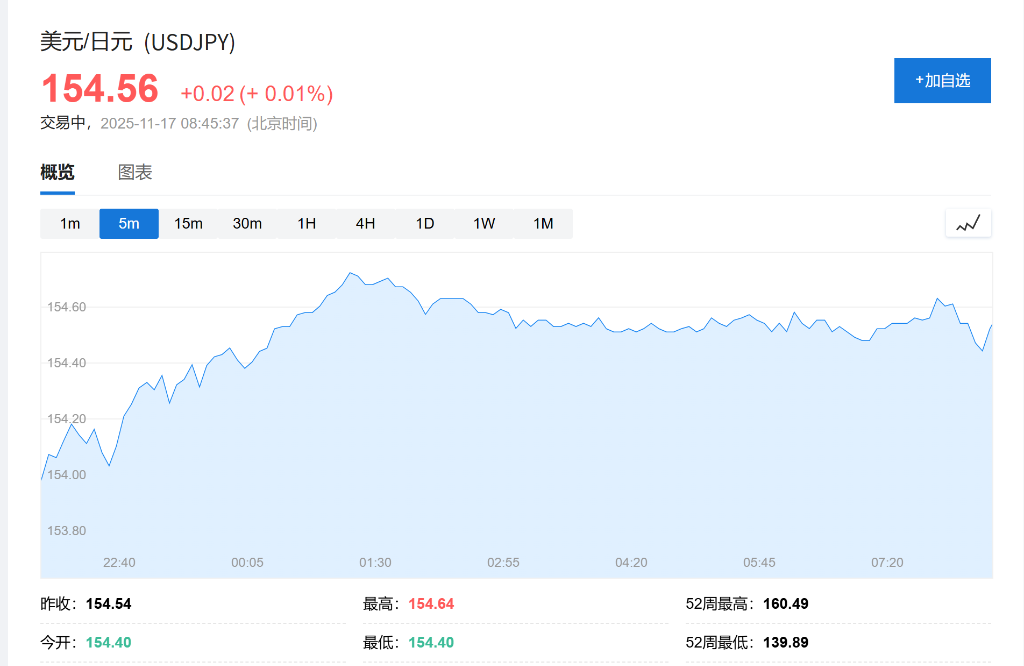Switch to 15m interval
This screenshot has height=666, width=1024.
[188, 224]
